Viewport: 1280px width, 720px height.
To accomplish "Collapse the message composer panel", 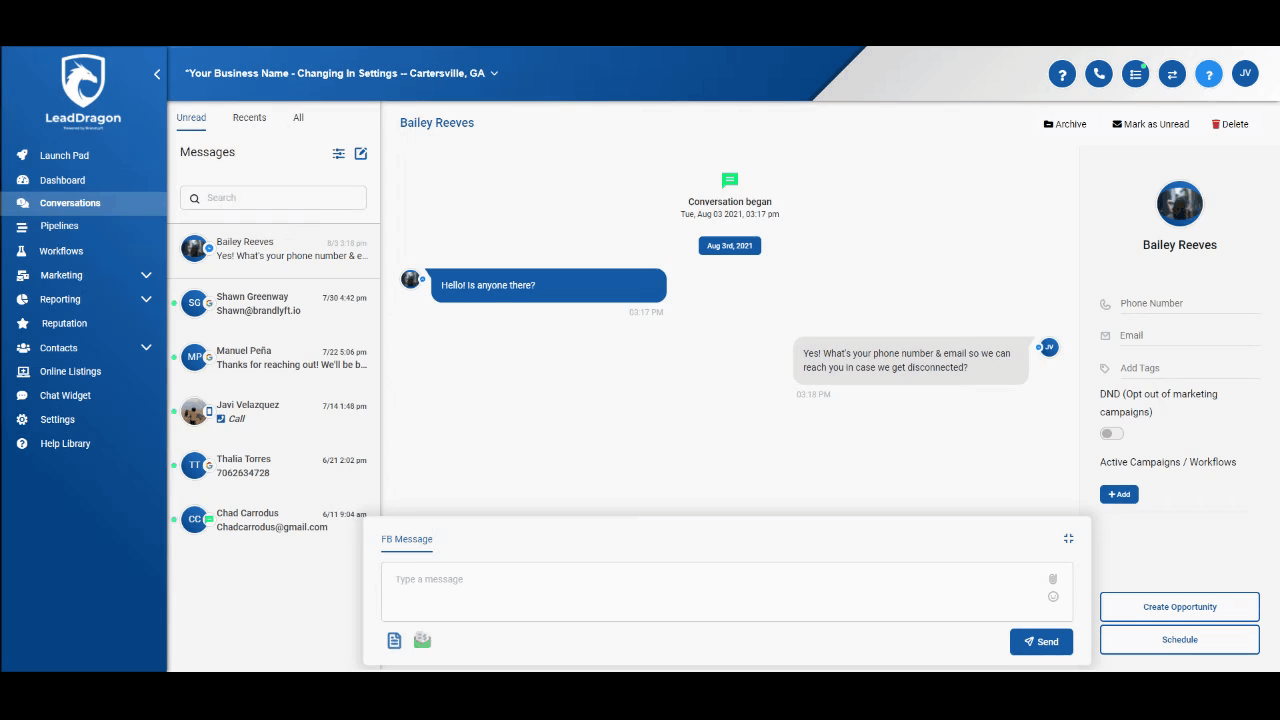I will point(1068,539).
